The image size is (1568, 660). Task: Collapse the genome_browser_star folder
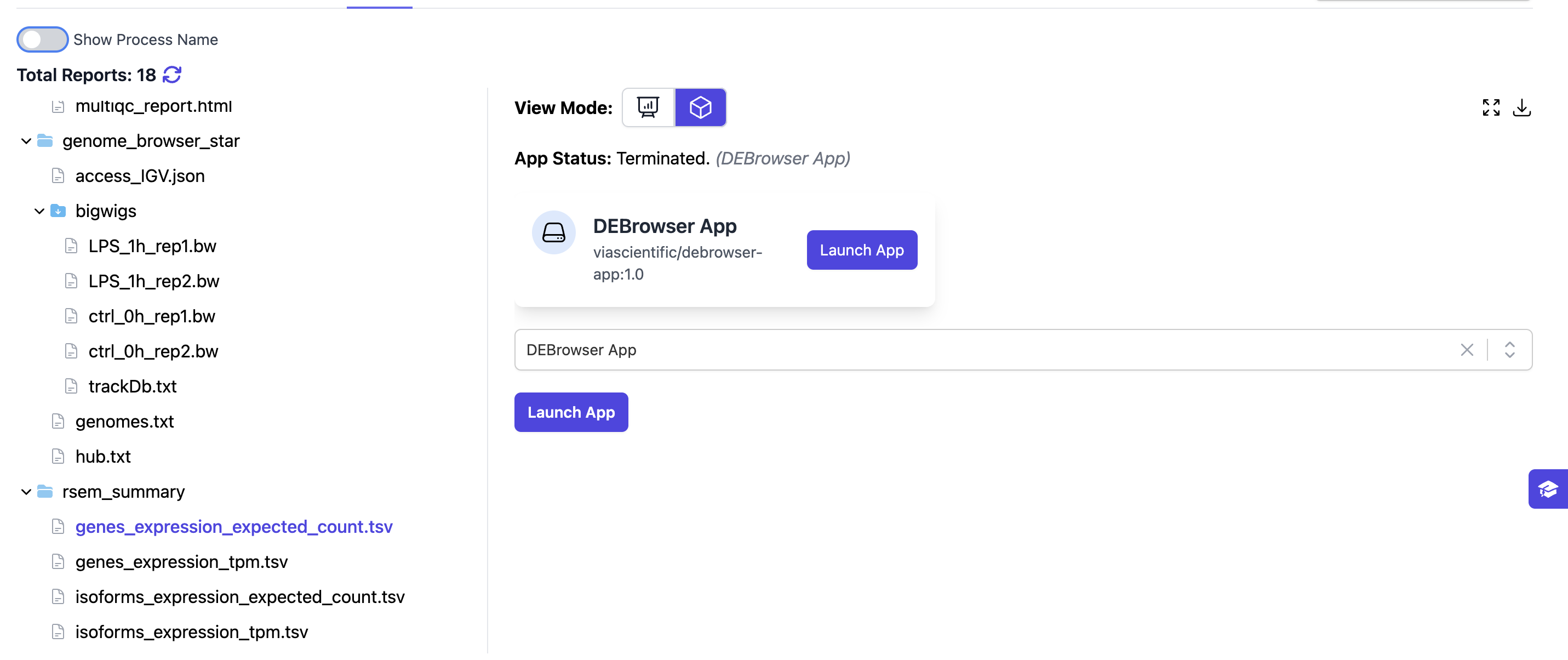pyautogui.click(x=26, y=141)
